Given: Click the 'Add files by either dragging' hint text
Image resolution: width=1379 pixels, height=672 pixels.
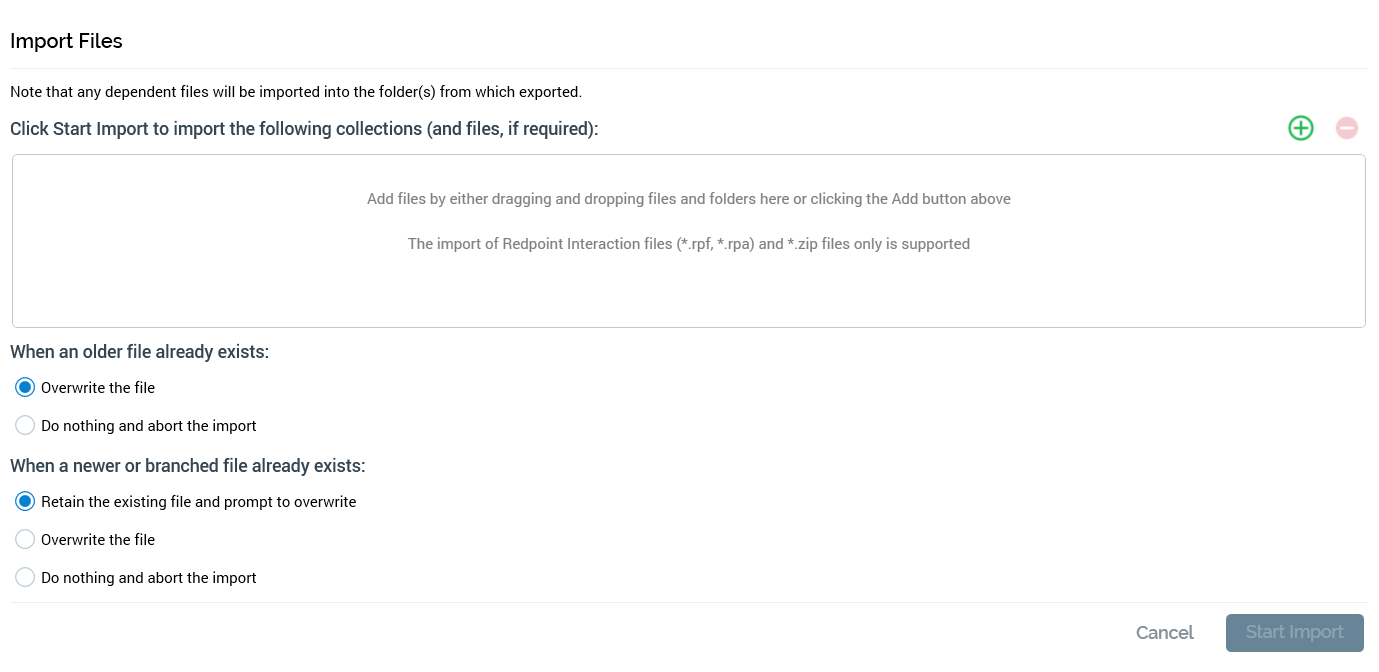Looking at the screenshot, I should click(688, 199).
